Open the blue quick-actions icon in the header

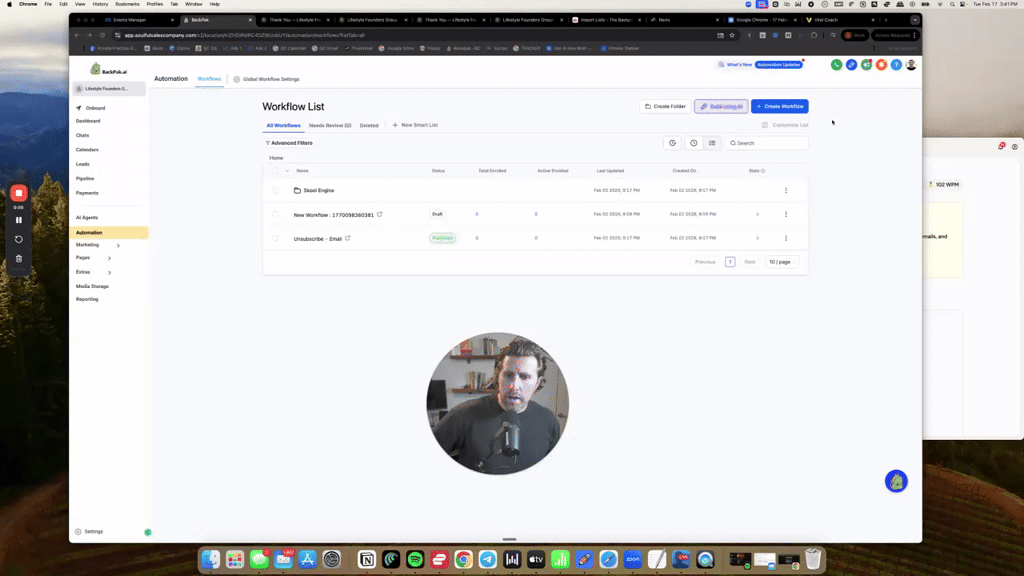[x=851, y=65]
